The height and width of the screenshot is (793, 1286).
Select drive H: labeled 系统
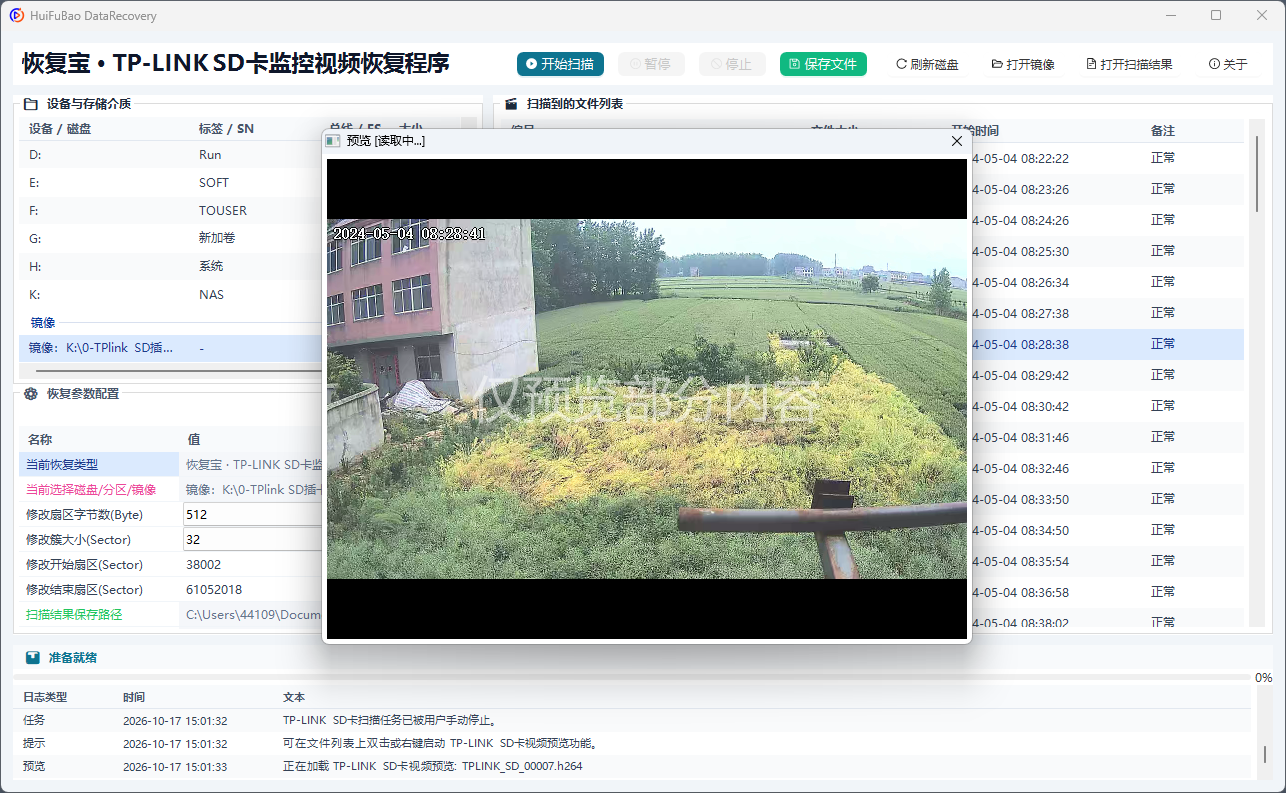click(x=170, y=267)
